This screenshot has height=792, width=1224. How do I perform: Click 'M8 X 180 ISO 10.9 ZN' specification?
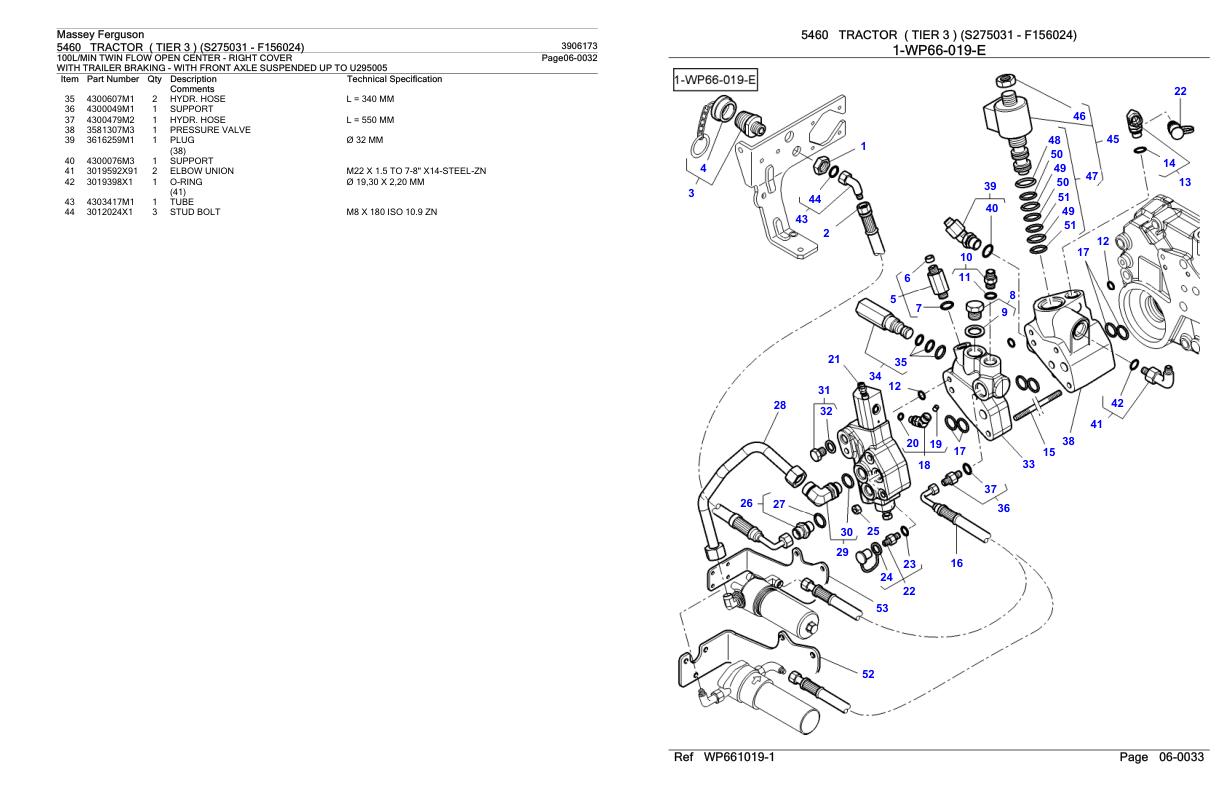pyautogui.click(x=391, y=213)
